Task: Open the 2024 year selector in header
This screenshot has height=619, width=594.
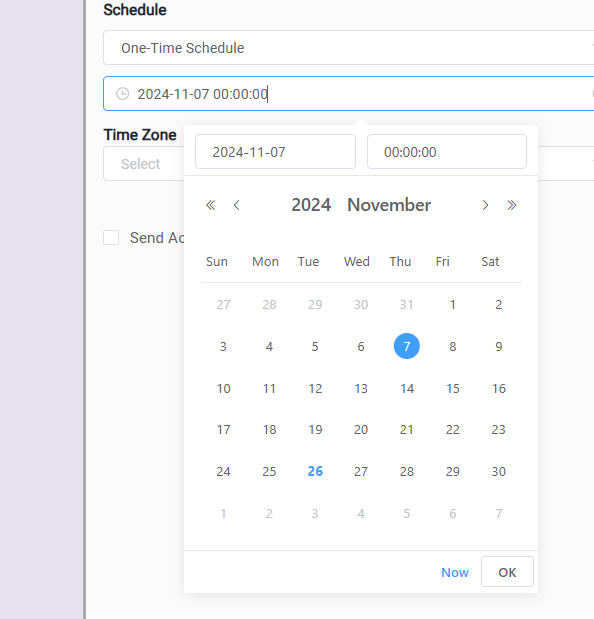Action: coord(311,205)
